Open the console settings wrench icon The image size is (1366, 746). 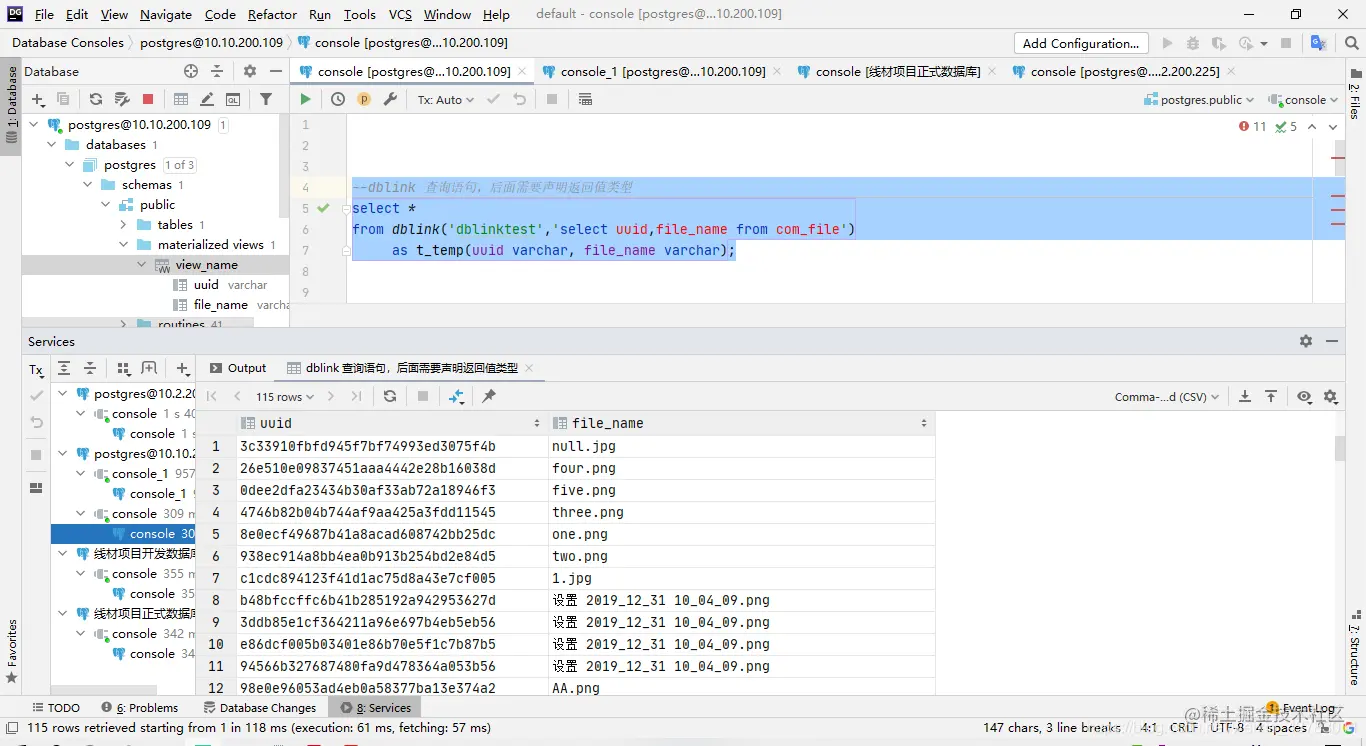tap(390, 99)
